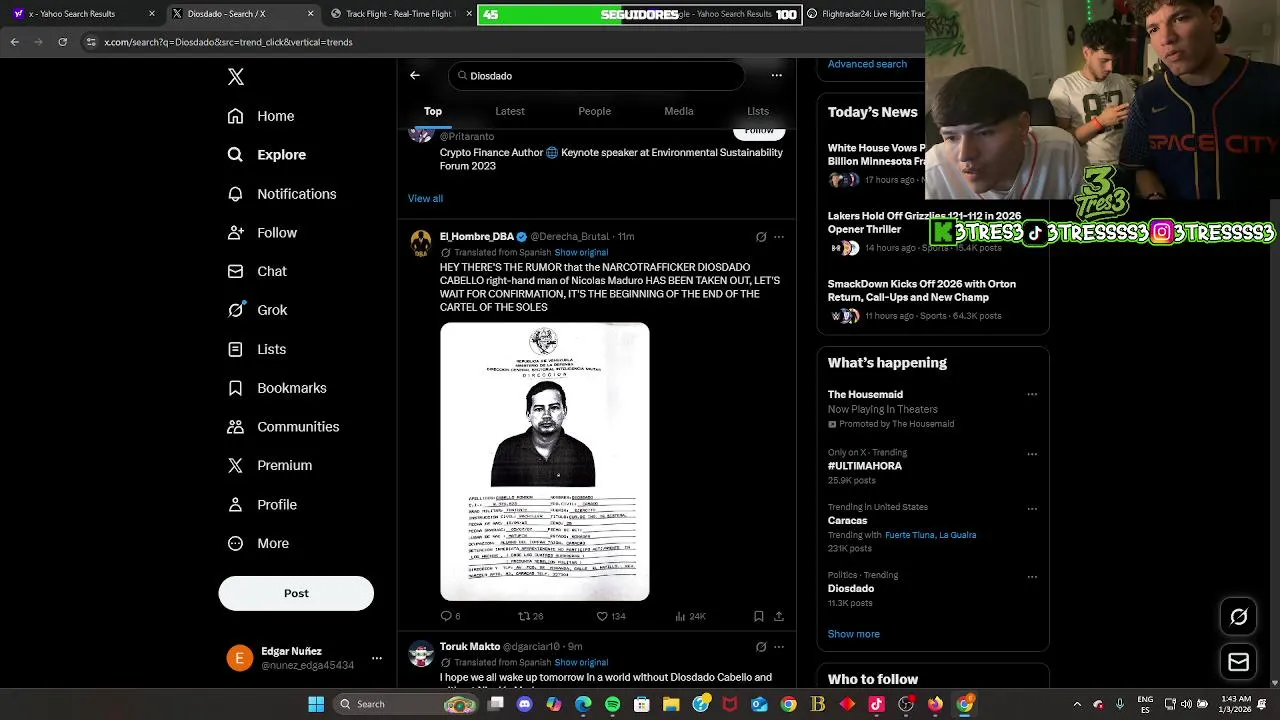Screen dimensions: 1280x720
Task: Open the floating Messages envelope button
Action: (x=1239, y=662)
